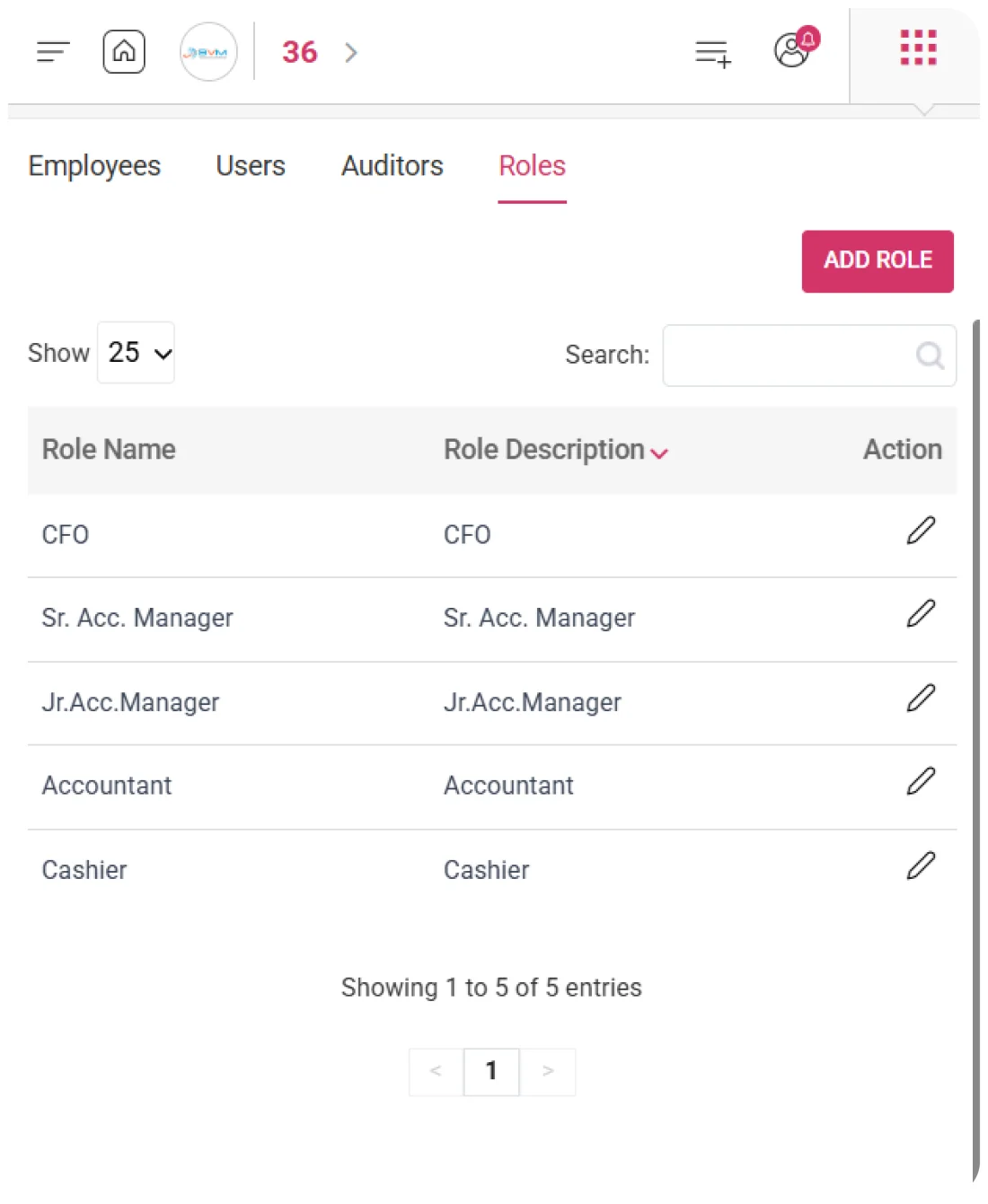Open the apps grid launcher
The width and height of the screenshot is (988, 1204).
[x=918, y=48]
